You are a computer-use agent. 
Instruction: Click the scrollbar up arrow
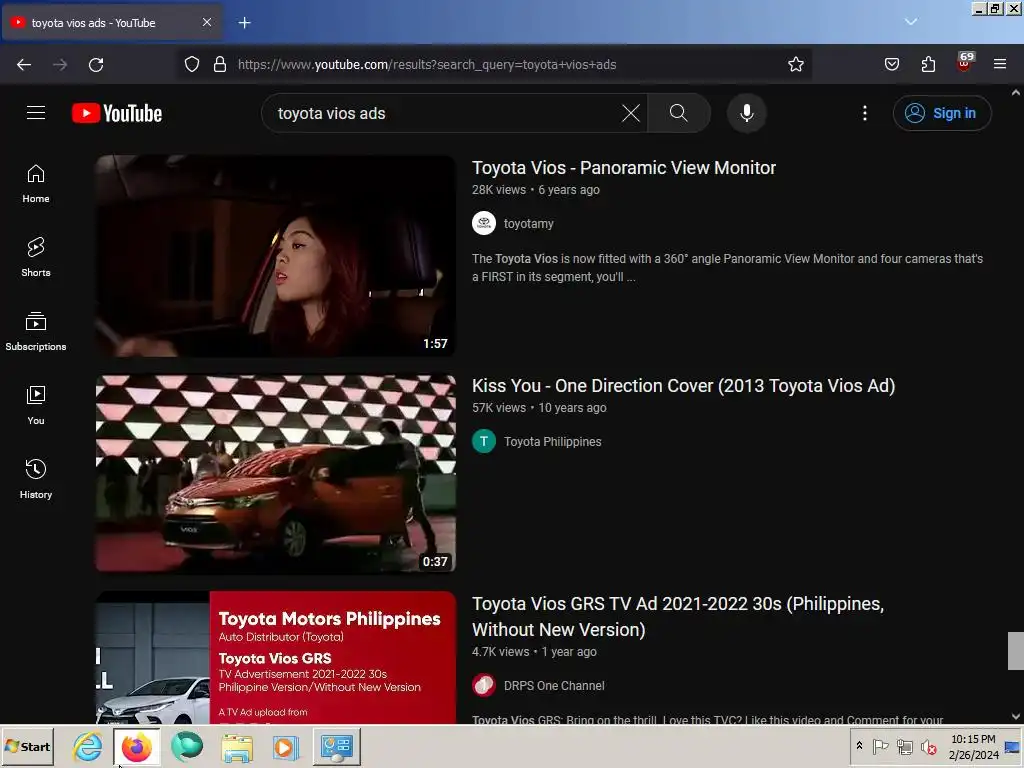(x=1016, y=93)
